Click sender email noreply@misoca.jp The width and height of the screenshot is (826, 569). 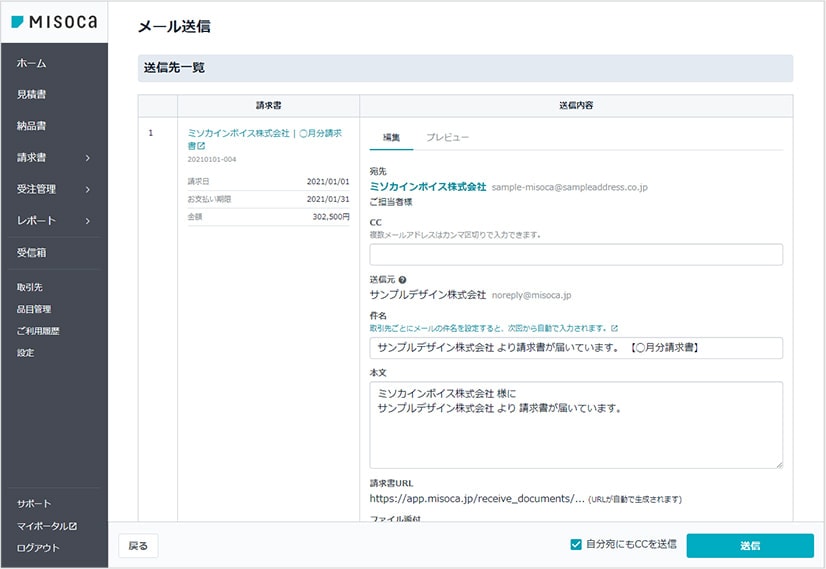coord(531,296)
